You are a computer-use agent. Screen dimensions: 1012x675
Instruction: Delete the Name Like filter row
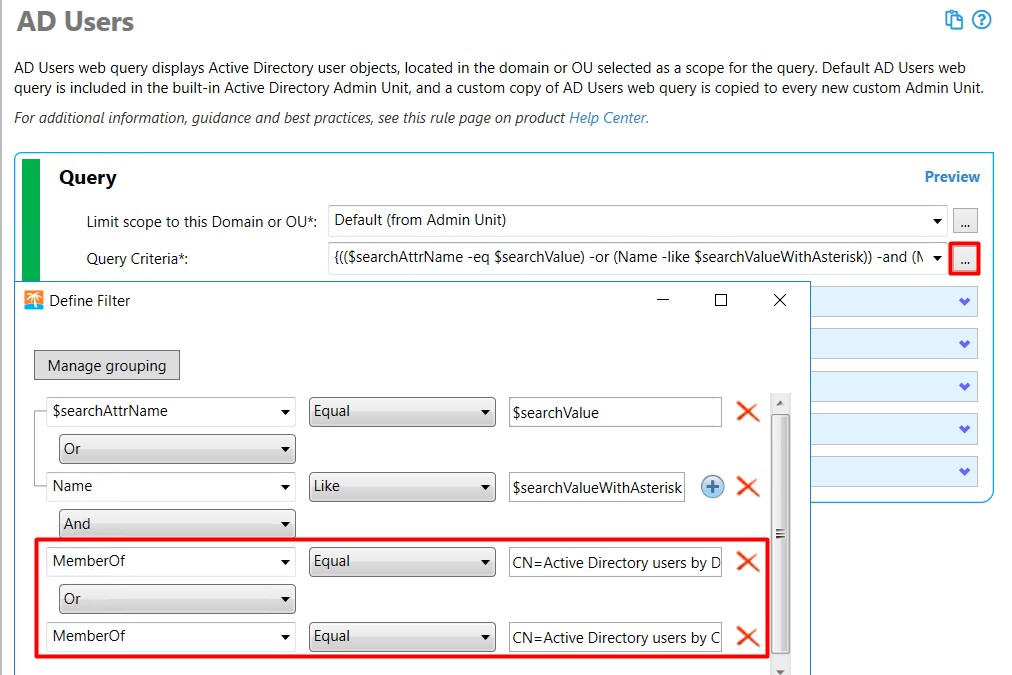747,487
